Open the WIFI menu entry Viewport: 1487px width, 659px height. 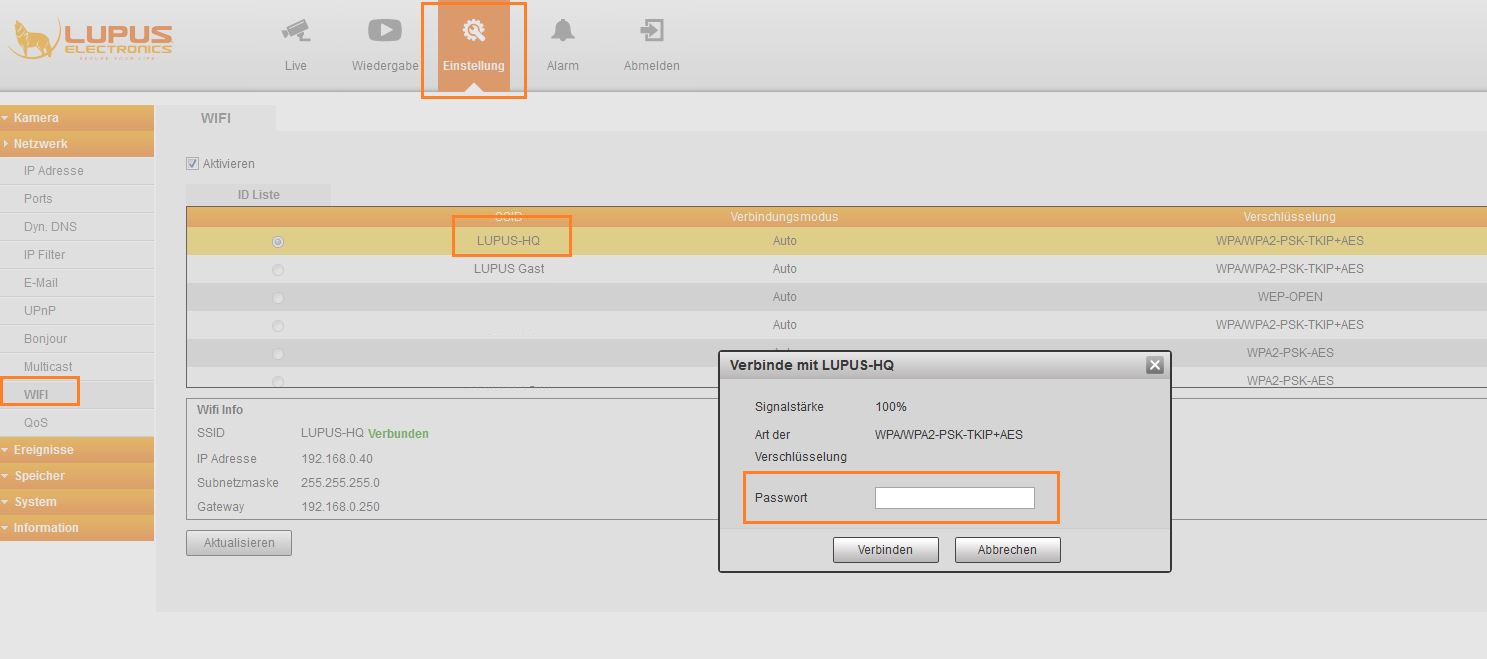pos(77,395)
